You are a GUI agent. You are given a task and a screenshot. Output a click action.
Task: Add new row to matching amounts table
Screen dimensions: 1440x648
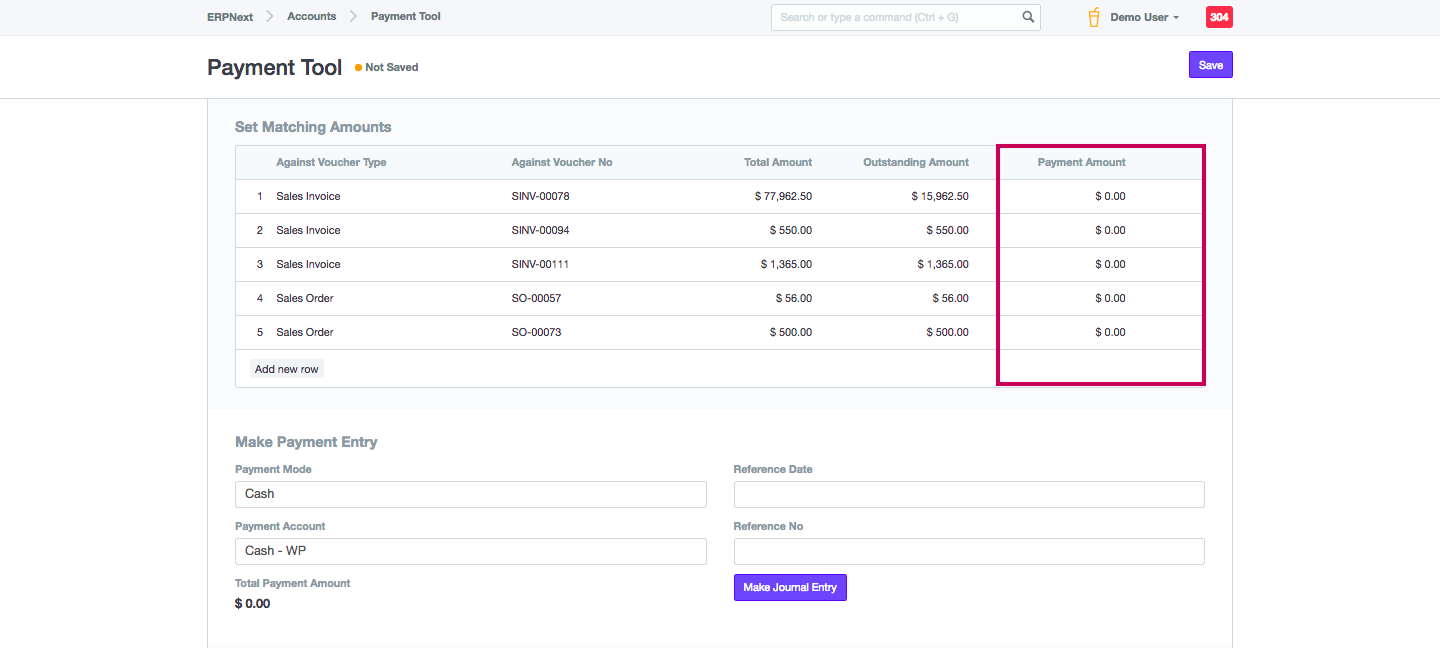pyautogui.click(x=286, y=369)
